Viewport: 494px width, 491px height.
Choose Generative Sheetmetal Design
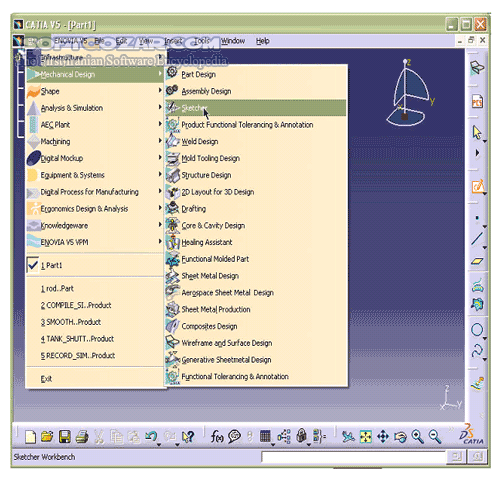[256, 360]
